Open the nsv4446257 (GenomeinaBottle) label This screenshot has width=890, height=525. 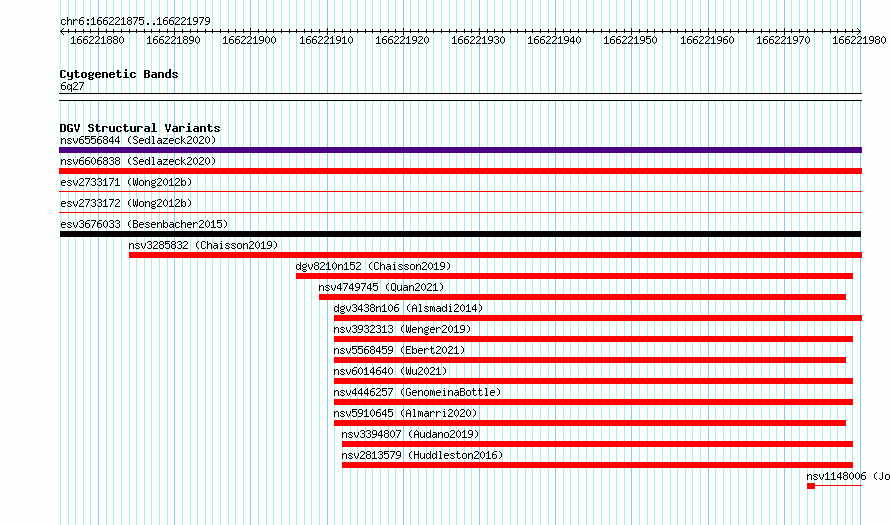click(417, 392)
